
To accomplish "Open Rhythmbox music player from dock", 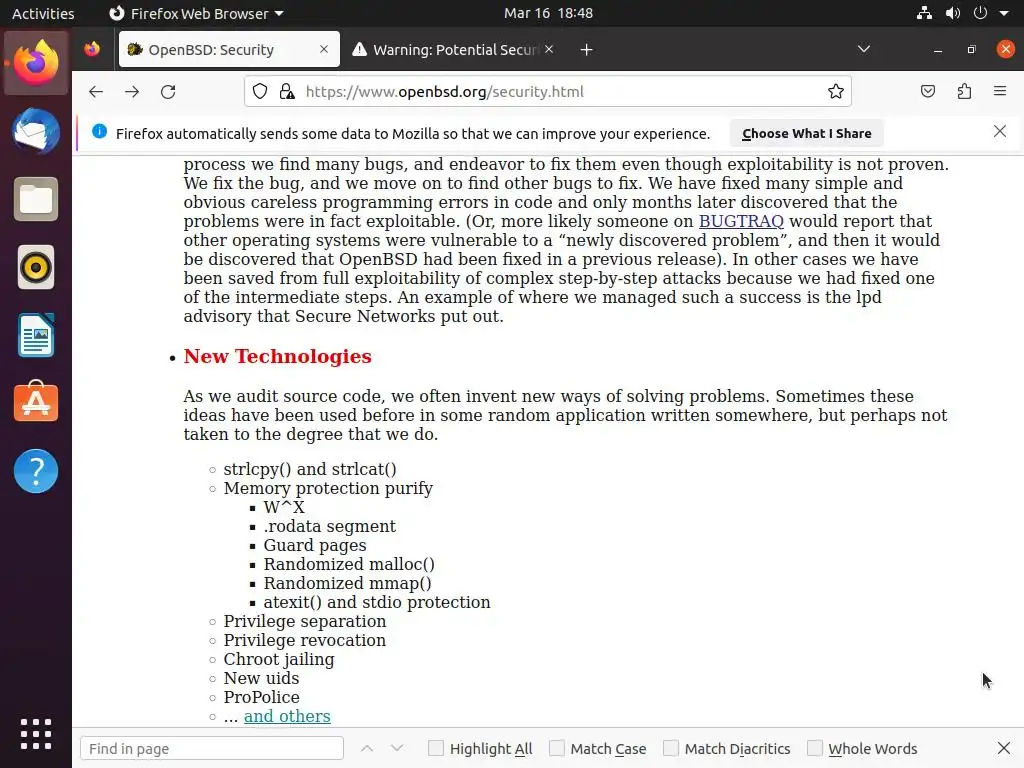I will 36,267.
